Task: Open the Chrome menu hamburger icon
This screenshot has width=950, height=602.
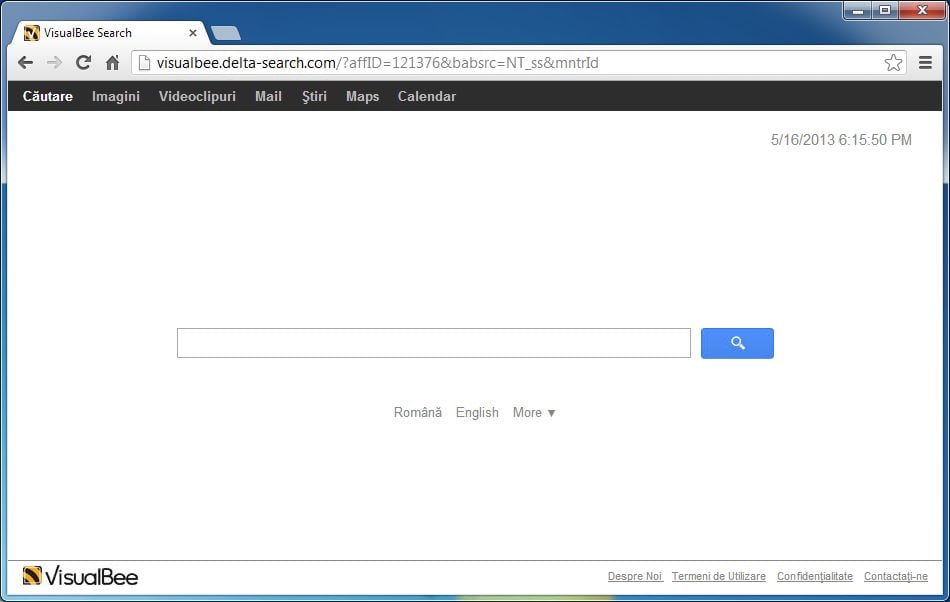Action: pyautogui.click(x=925, y=62)
